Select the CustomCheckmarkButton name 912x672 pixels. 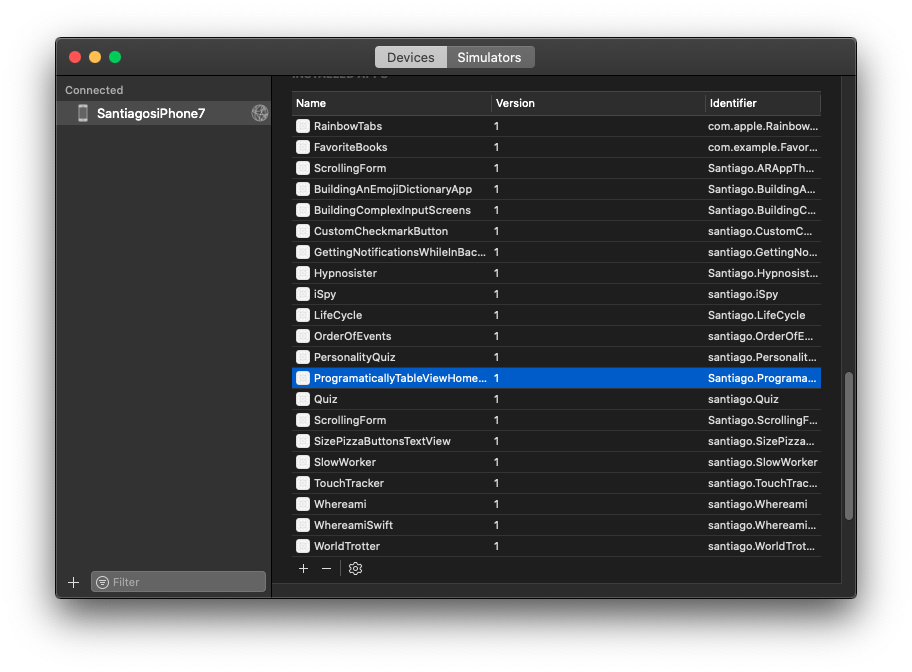[381, 231]
